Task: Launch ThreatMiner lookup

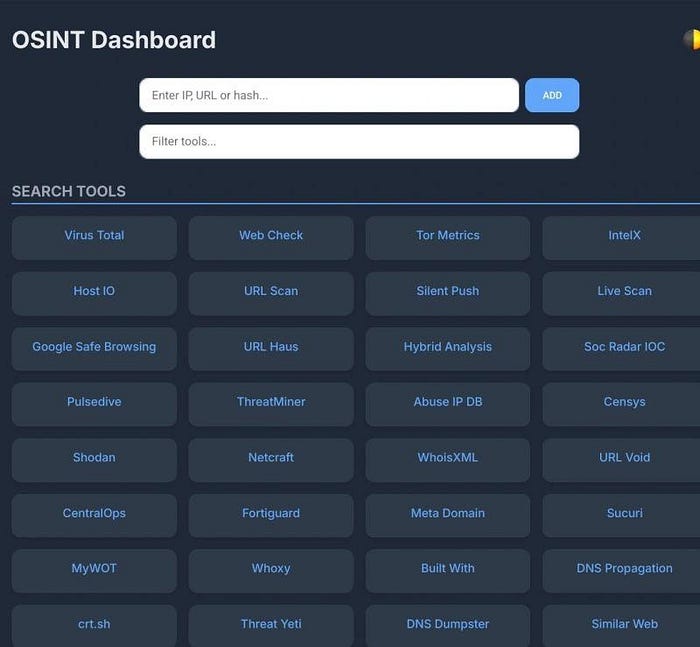Action: coord(271,404)
